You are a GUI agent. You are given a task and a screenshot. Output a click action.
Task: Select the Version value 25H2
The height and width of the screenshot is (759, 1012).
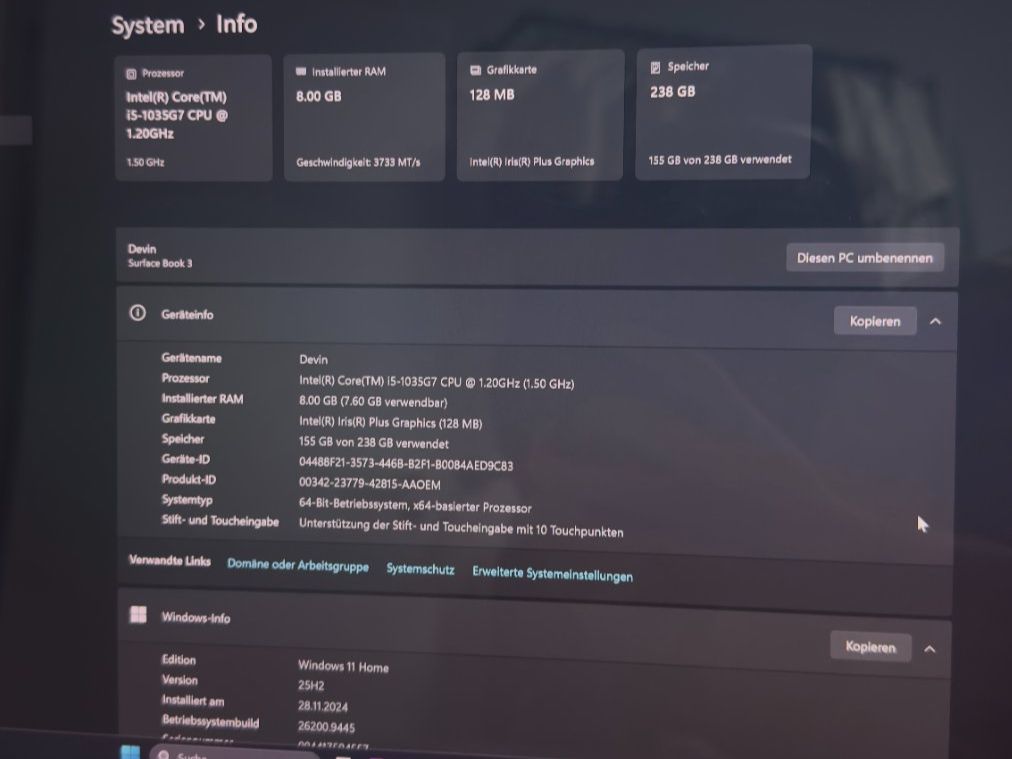click(x=311, y=685)
